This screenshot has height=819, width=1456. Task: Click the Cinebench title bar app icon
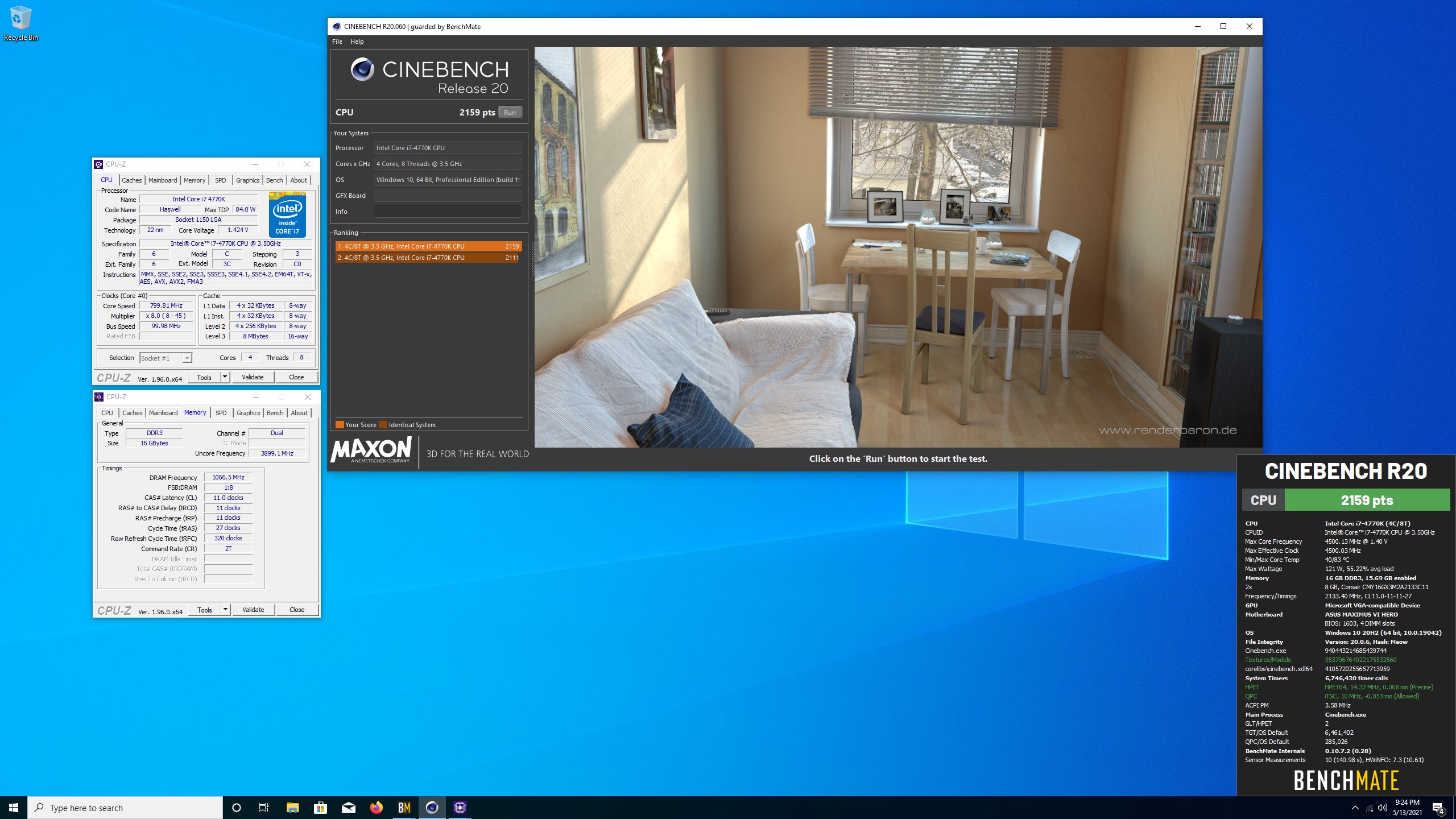click(x=337, y=26)
